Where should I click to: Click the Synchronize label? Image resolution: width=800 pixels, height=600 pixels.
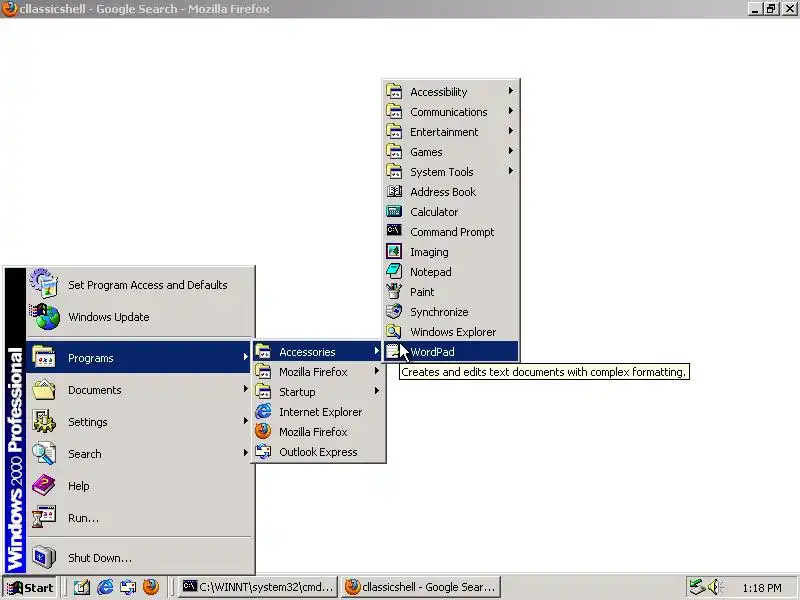(x=439, y=312)
